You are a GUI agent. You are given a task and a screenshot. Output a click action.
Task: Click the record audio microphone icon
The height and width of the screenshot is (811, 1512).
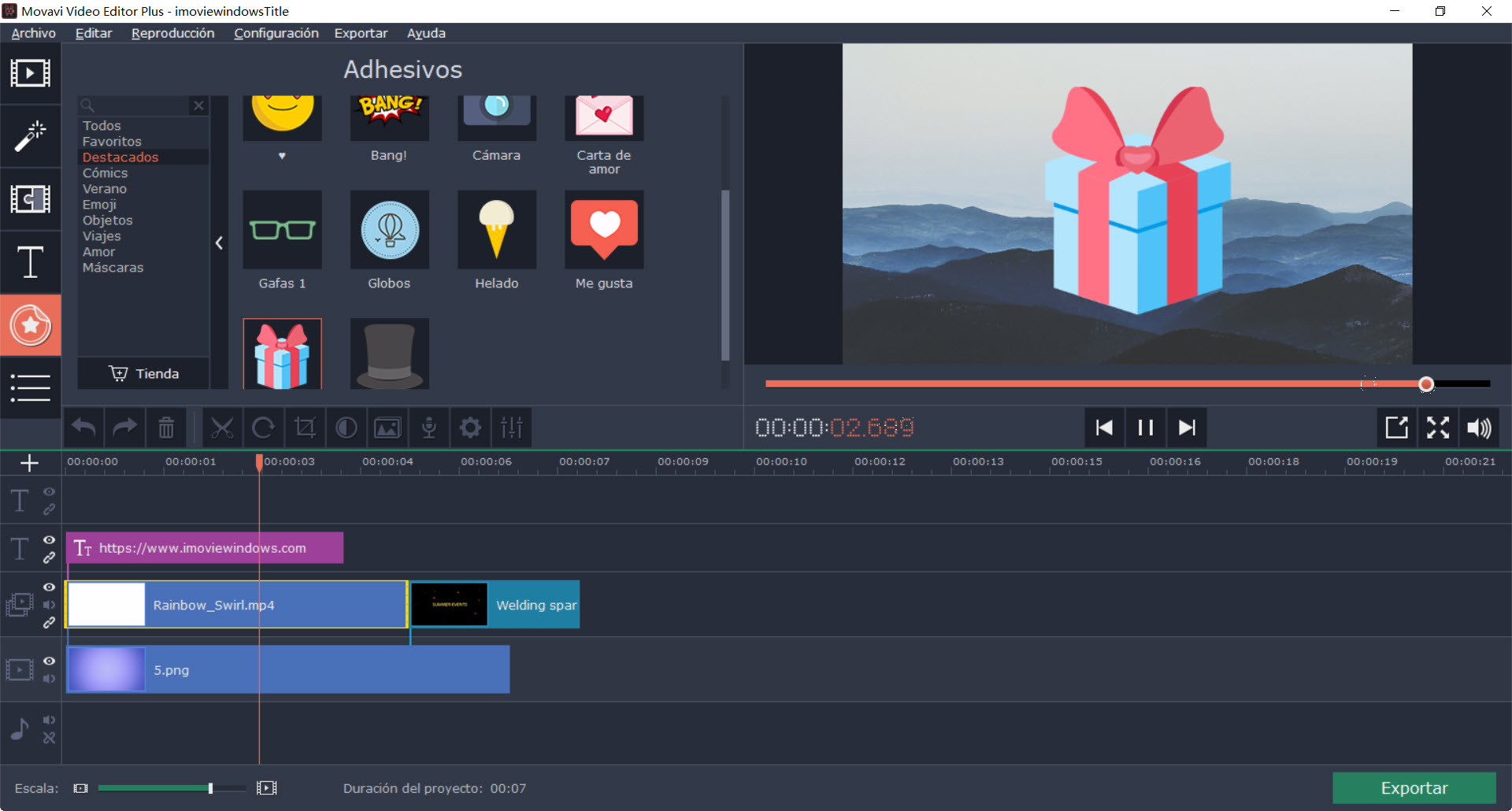[x=428, y=428]
